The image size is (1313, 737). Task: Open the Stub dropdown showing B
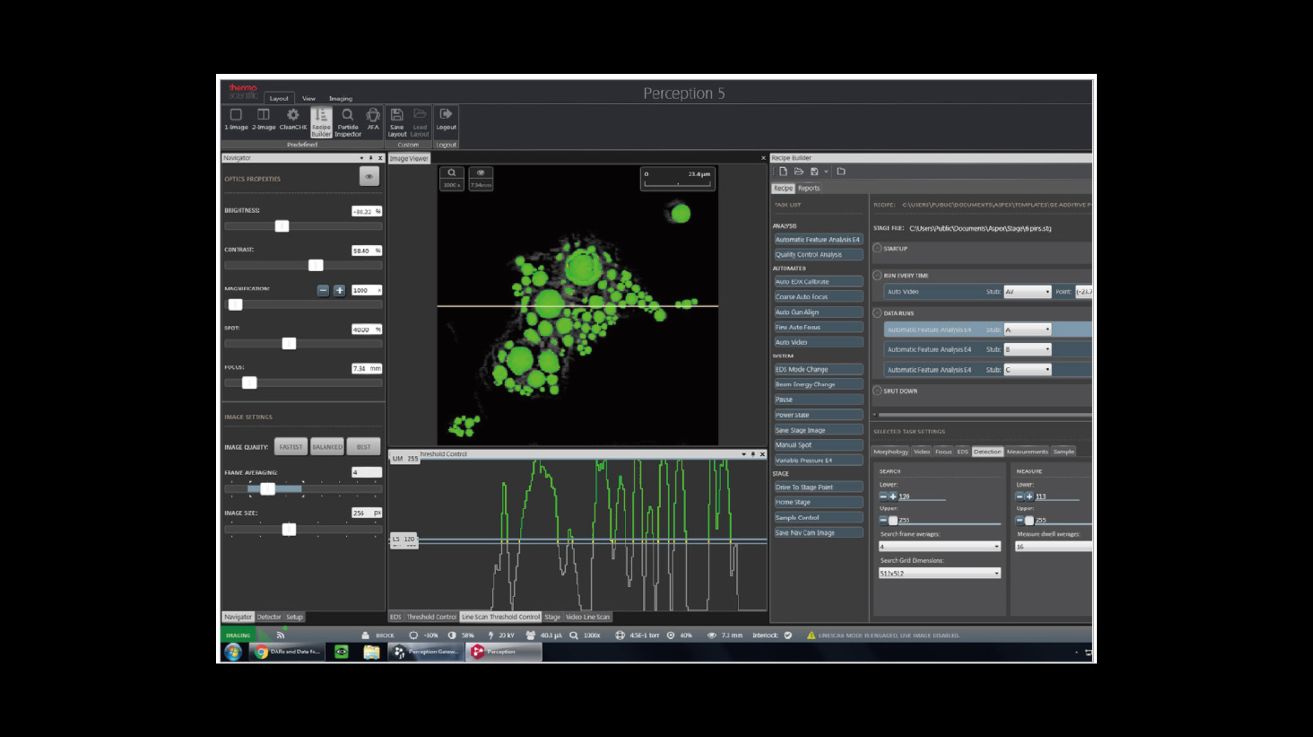[x=1027, y=349]
